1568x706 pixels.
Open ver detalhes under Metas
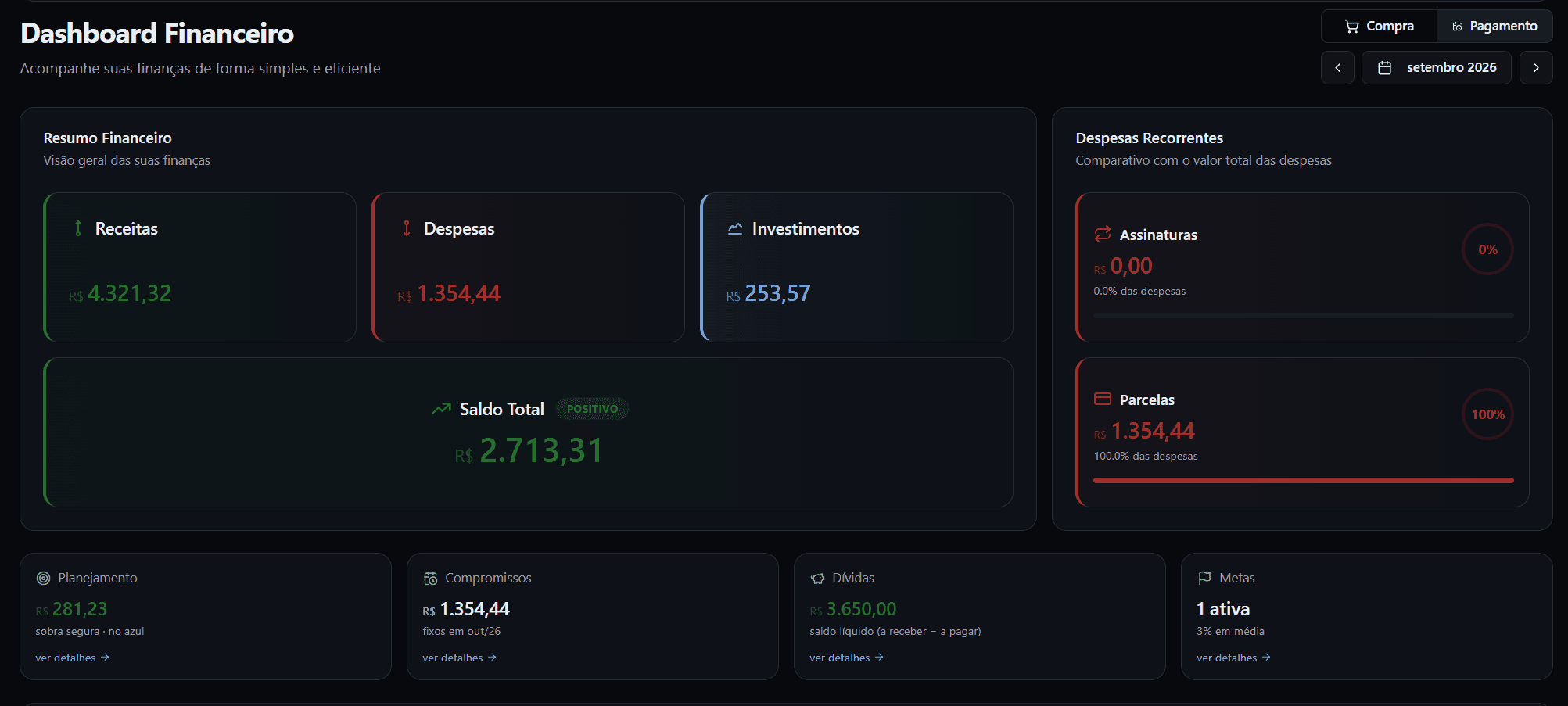pos(1233,658)
